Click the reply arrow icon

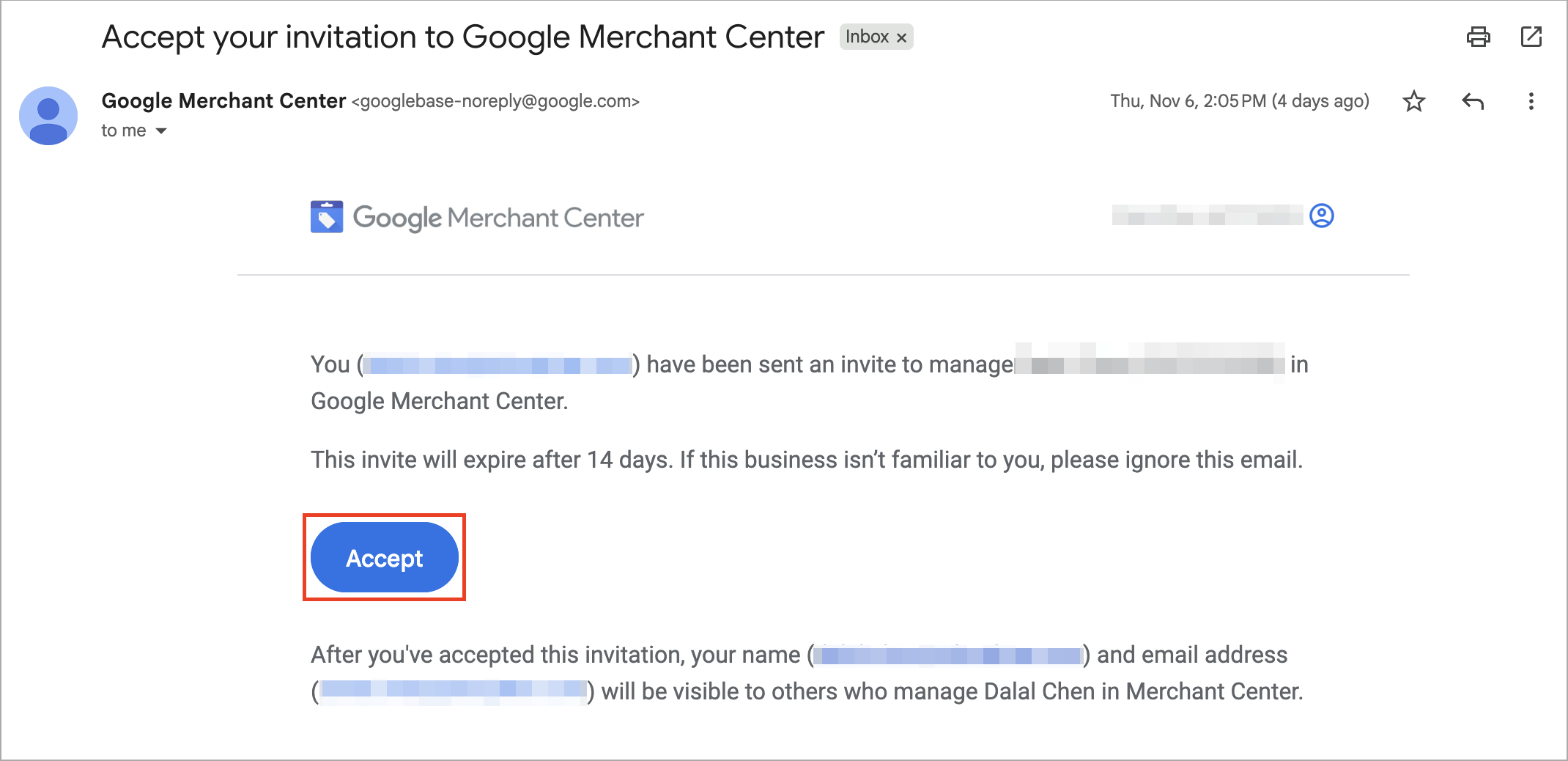1473,101
